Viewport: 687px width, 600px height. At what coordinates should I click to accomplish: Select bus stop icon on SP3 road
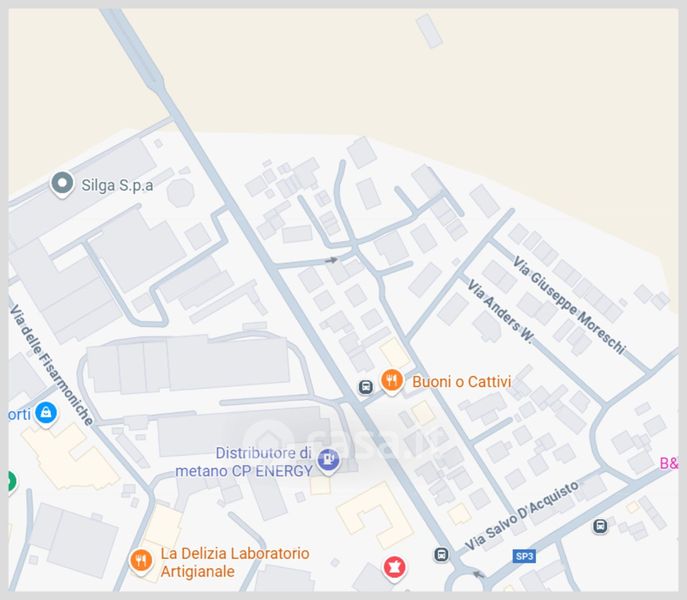(x=600, y=526)
